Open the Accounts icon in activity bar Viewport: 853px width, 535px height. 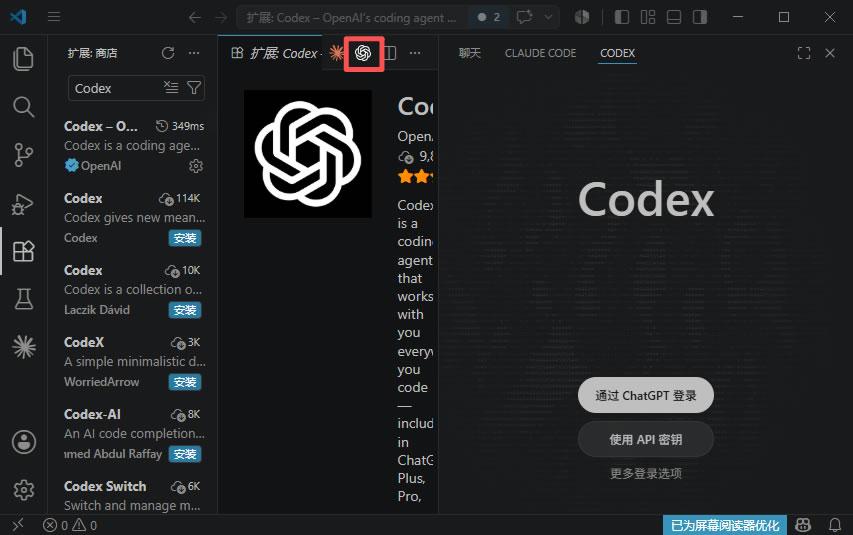pos(24,442)
